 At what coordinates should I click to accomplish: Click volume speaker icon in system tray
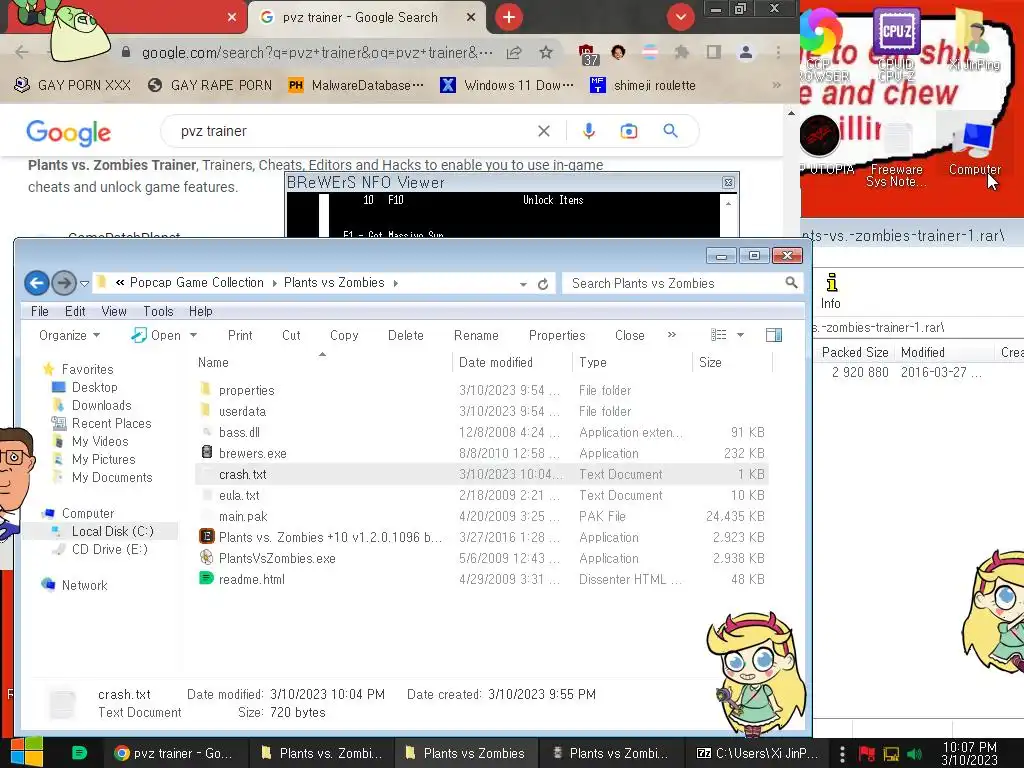914,754
